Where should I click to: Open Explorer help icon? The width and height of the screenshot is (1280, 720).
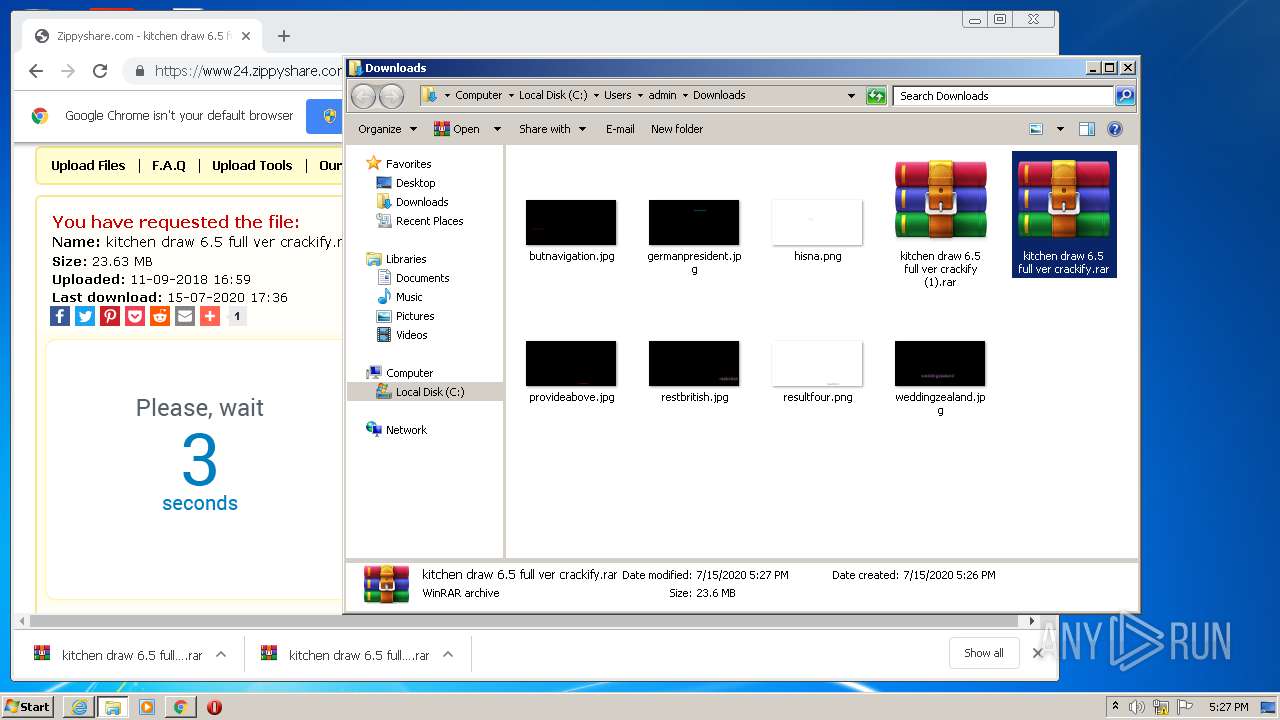pyautogui.click(x=1115, y=129)
